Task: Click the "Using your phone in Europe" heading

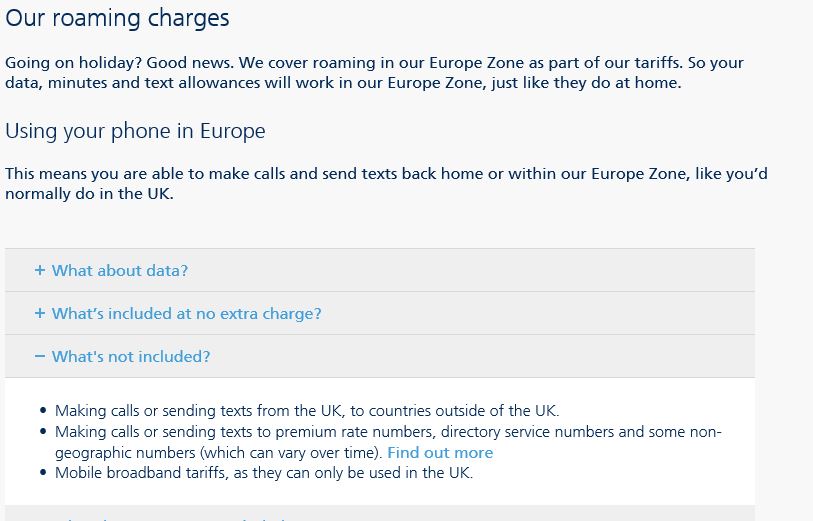Action: pos(135,131)
